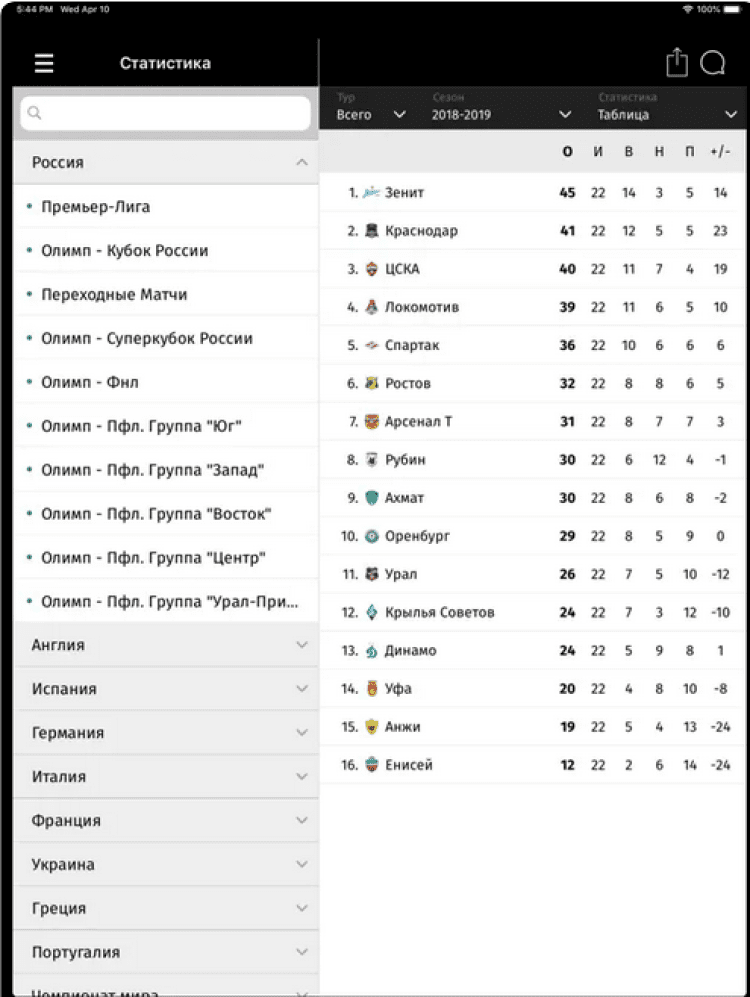Expand the Испания country list
This screenshot has width=750, height=997.
tap(301, 689)
